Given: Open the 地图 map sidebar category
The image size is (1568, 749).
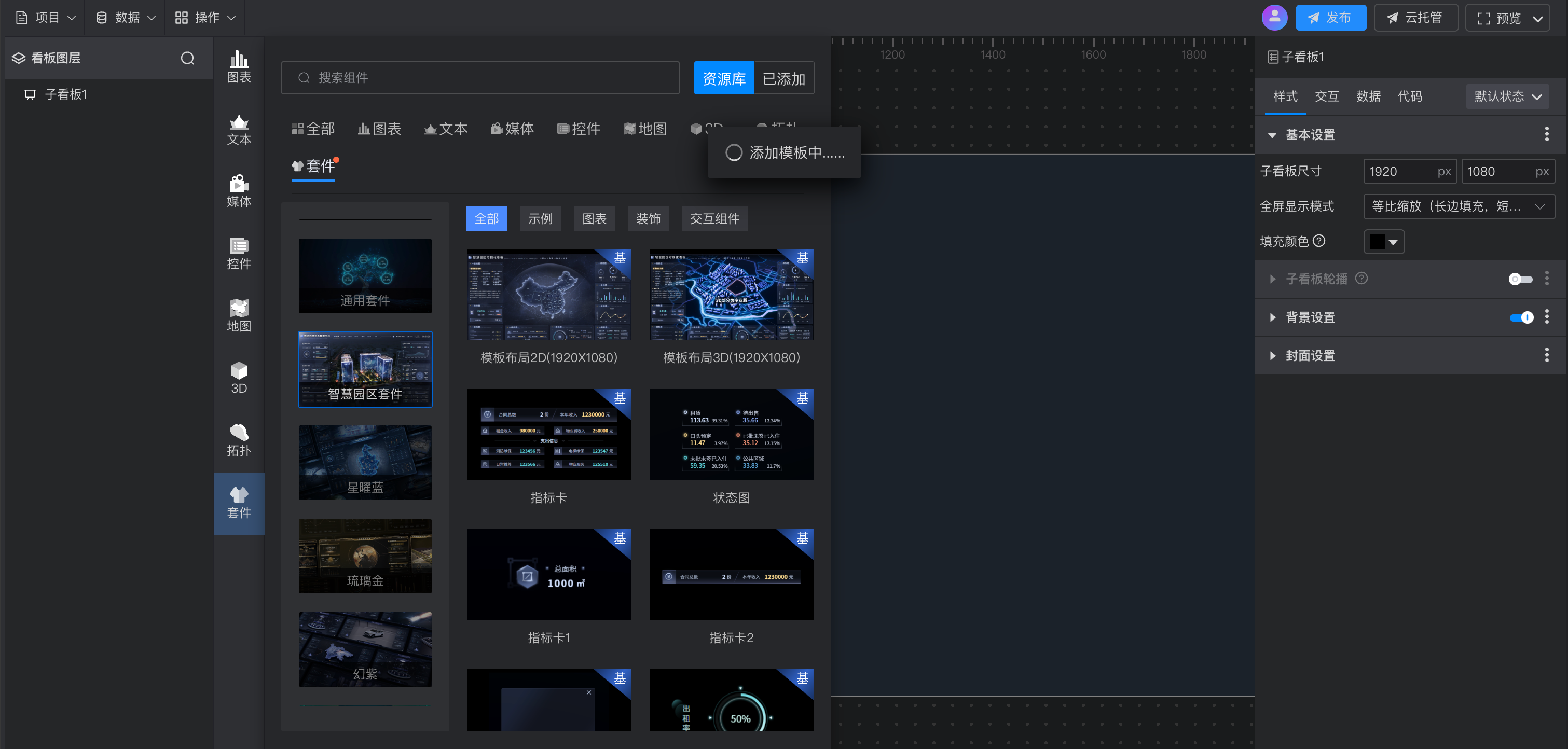Looking at the screenshot, I should coord(239,315).
